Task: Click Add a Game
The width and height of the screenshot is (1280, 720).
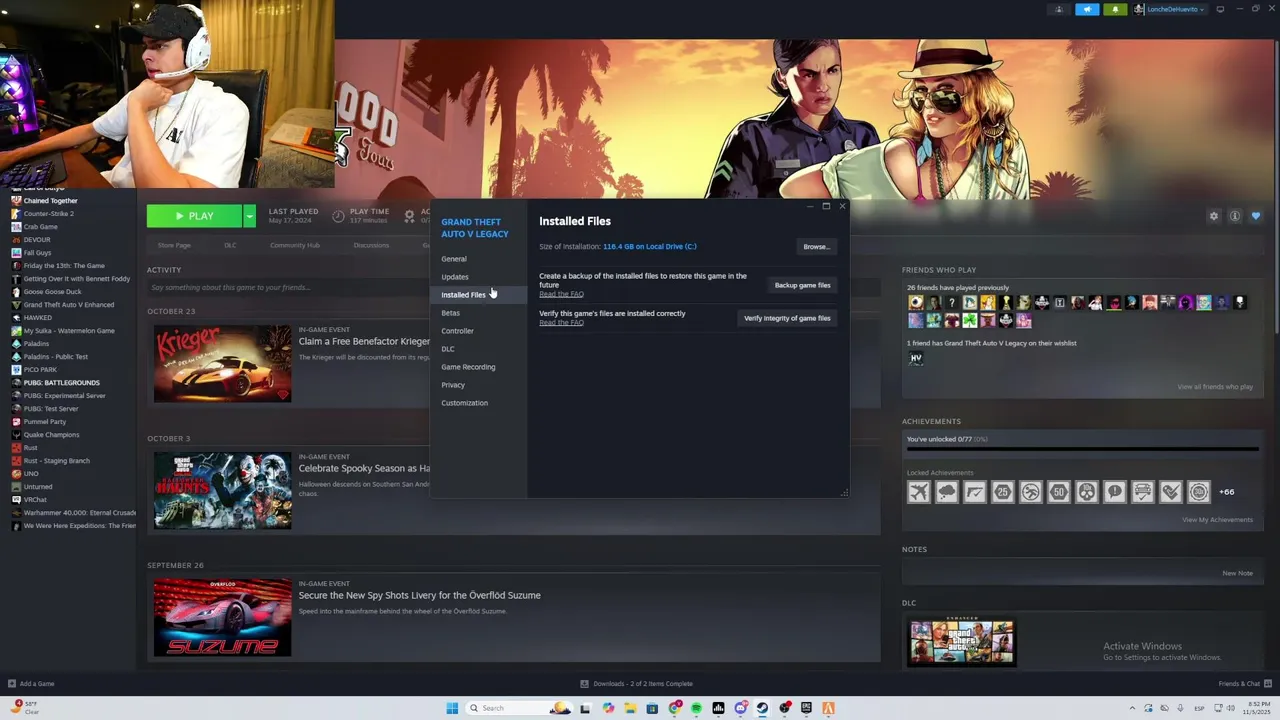Action: click(31, 684)
